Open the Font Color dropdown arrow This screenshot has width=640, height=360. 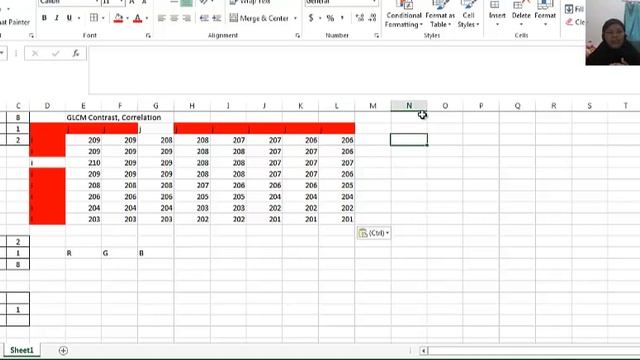147,18
